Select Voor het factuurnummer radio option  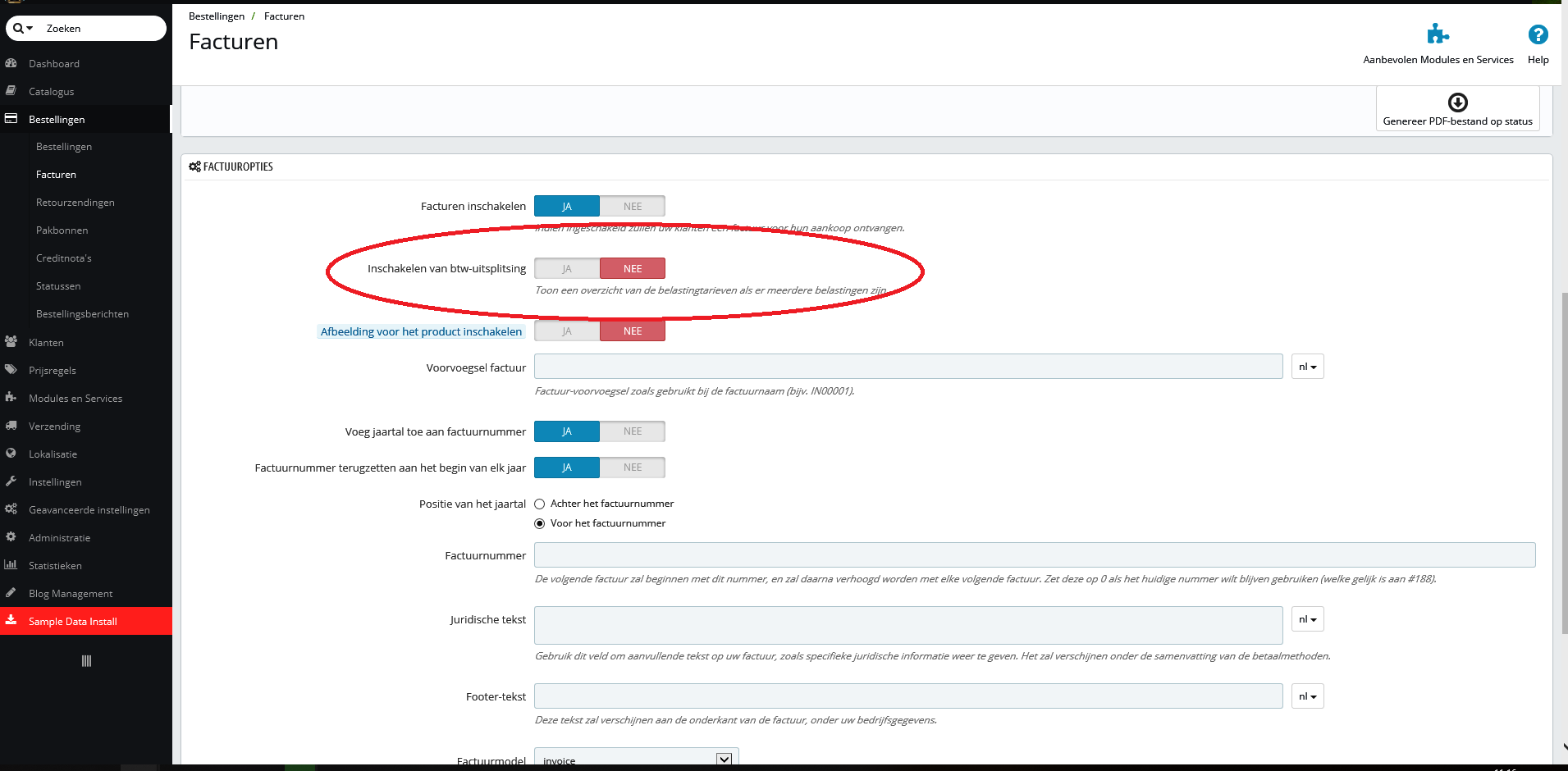[540, 523]
